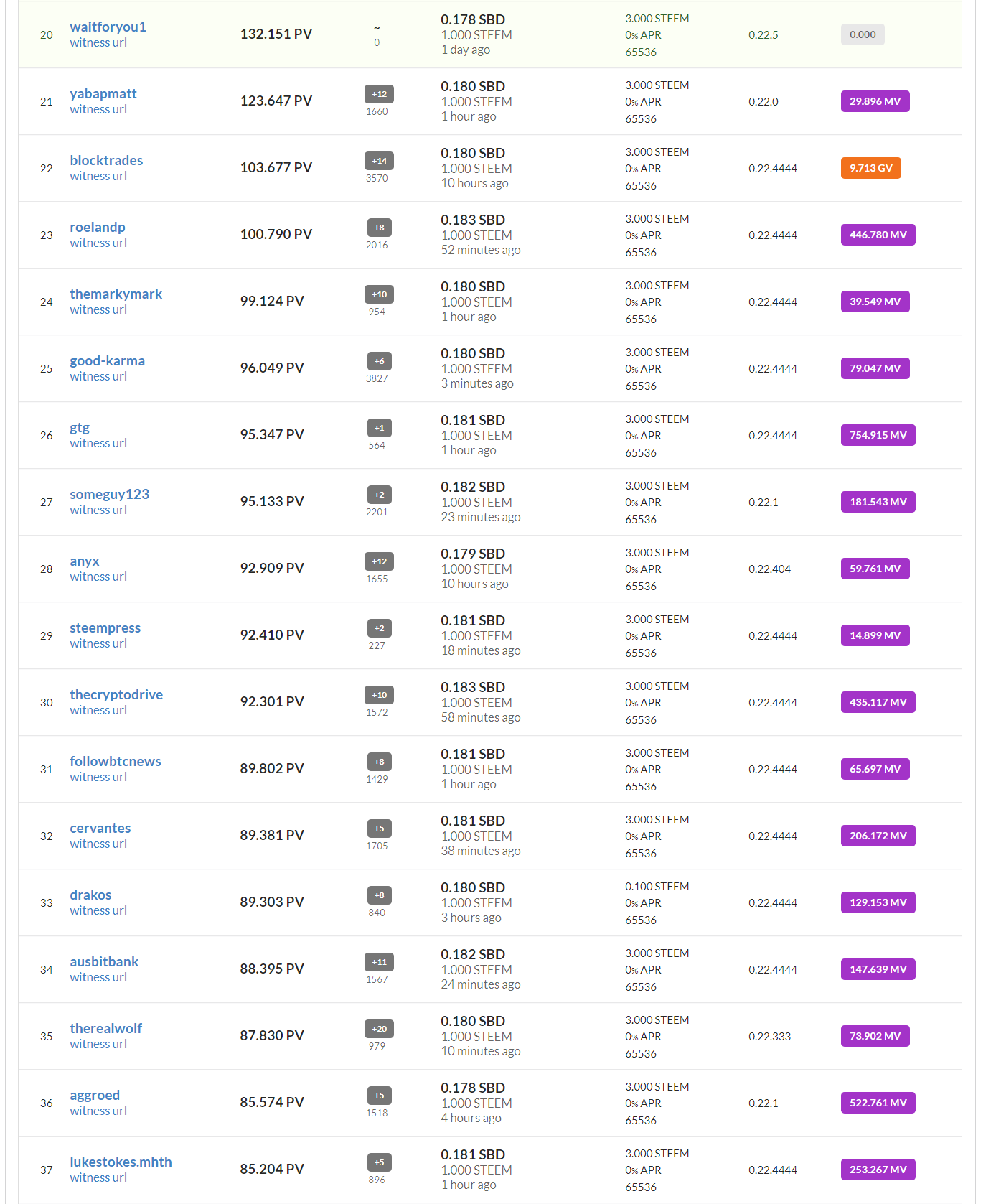Click the +6 badge beside good-karma
The image size is (991, 1204).
tap(379, 361)
